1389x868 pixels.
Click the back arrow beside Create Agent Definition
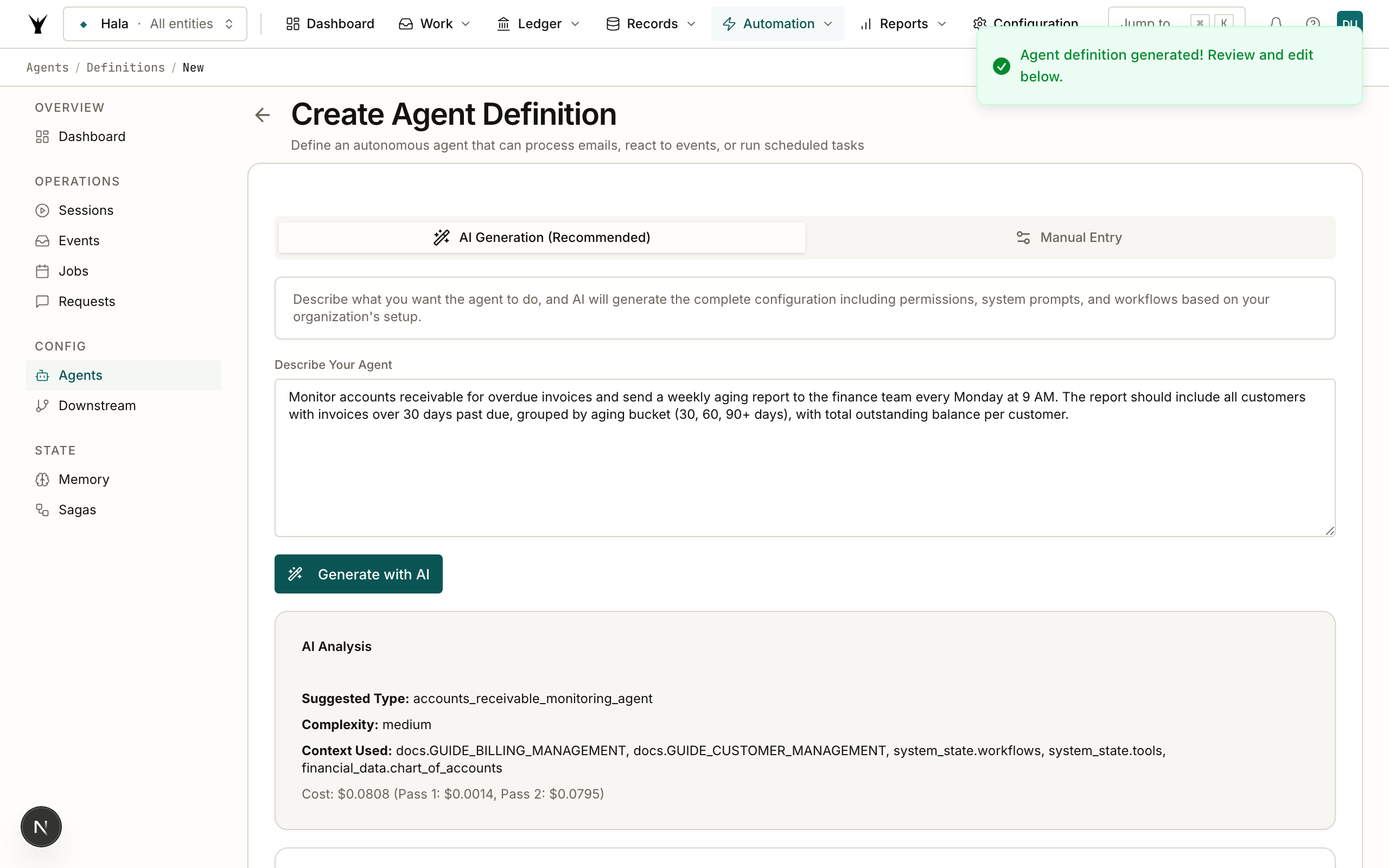click(262, 115)
